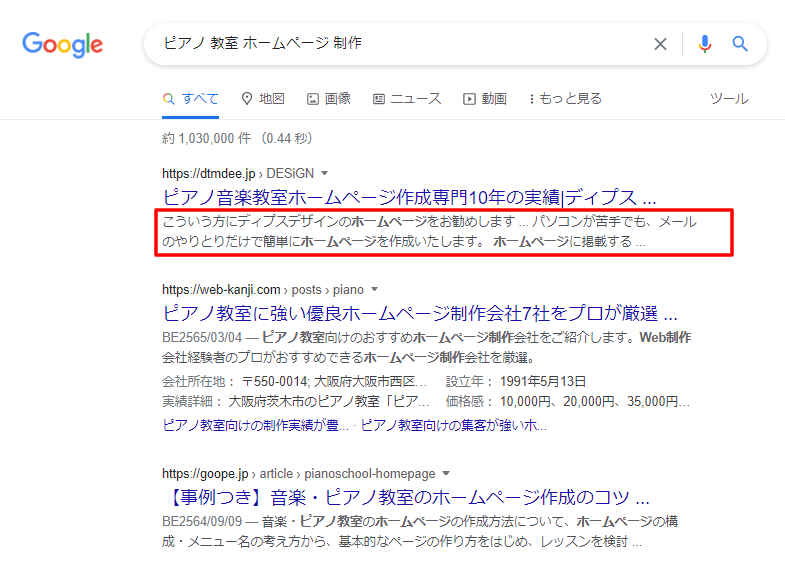Open ツール search tools

pyautogui.click(x=729, y=99)
